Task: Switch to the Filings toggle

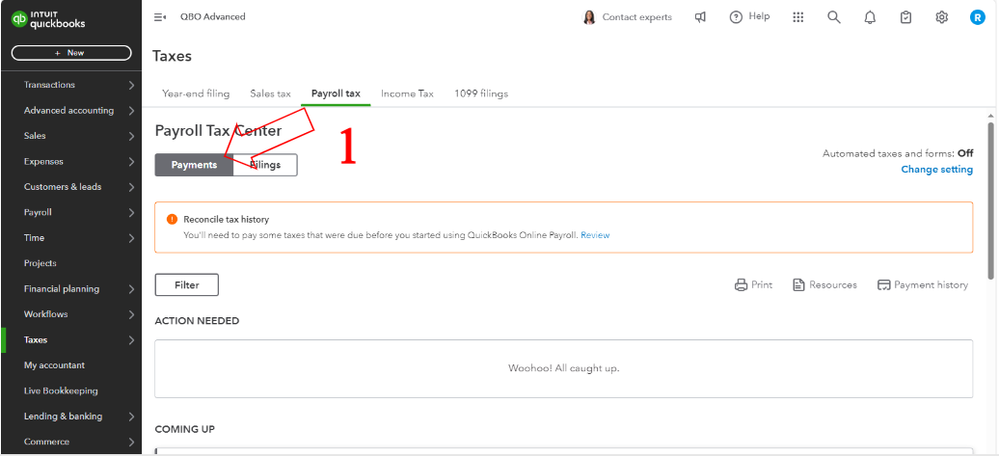Action: pos(266,165)
